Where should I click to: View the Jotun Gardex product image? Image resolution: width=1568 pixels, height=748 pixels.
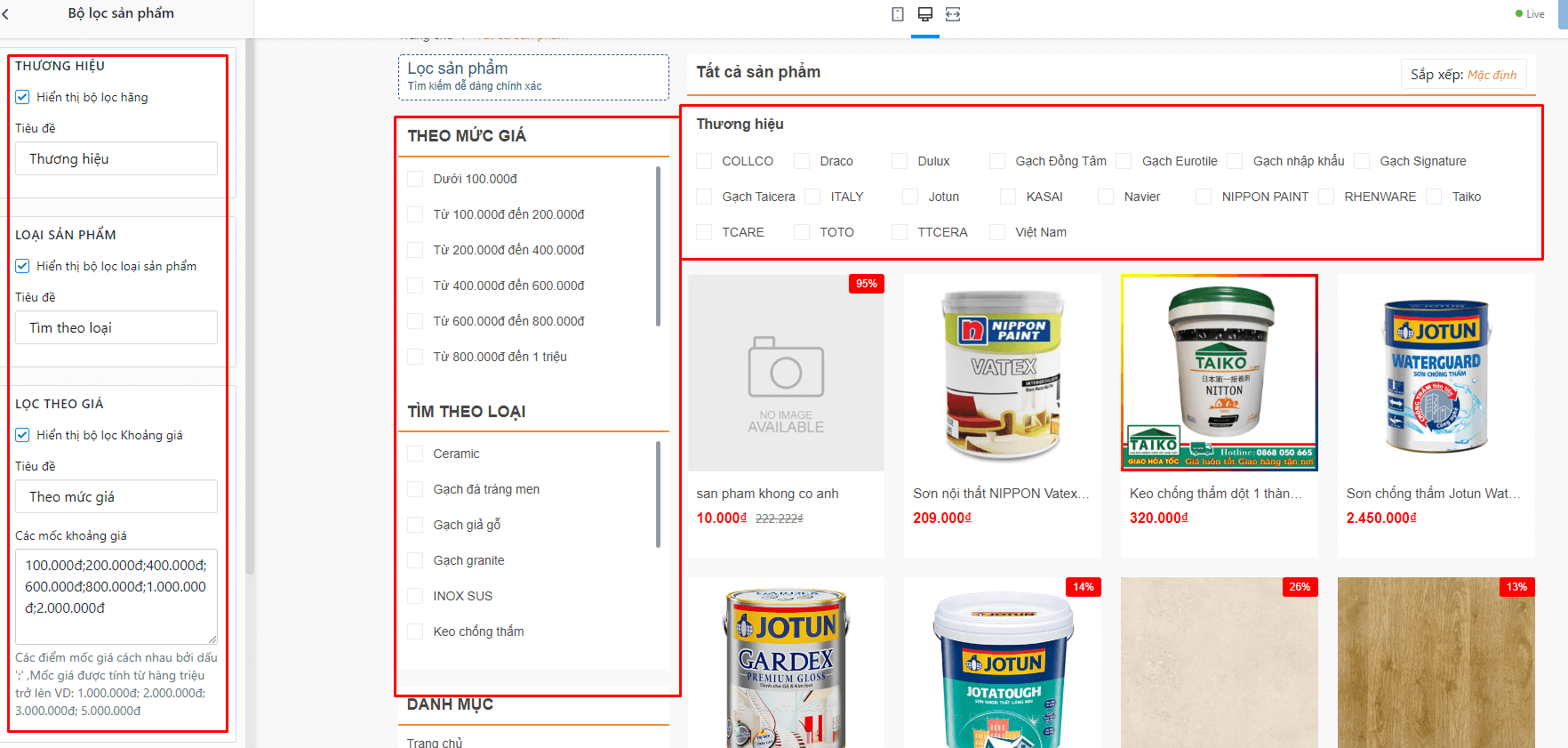click(x=786, y=663)
